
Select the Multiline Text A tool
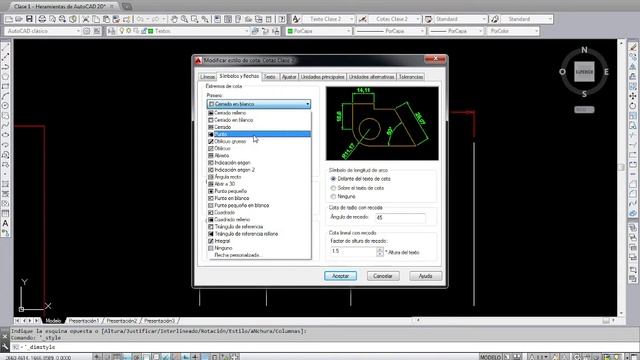coord(5,223)
